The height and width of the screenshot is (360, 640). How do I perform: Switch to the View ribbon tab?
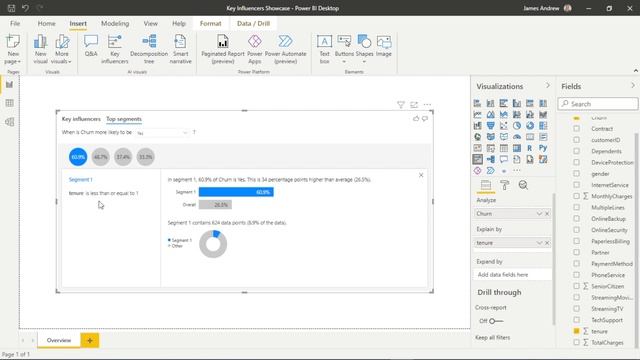pyautogui.click(x=151, y=24)
